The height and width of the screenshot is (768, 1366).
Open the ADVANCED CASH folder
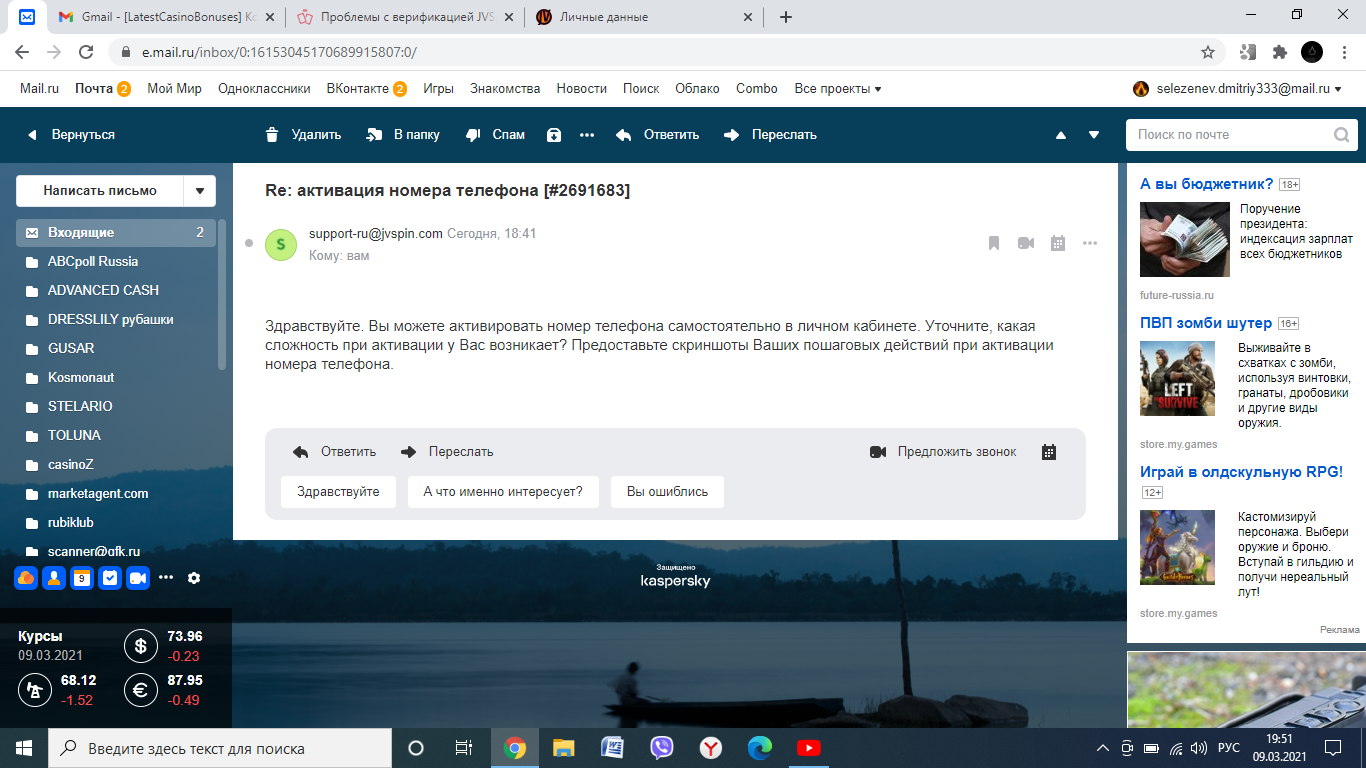115,290
